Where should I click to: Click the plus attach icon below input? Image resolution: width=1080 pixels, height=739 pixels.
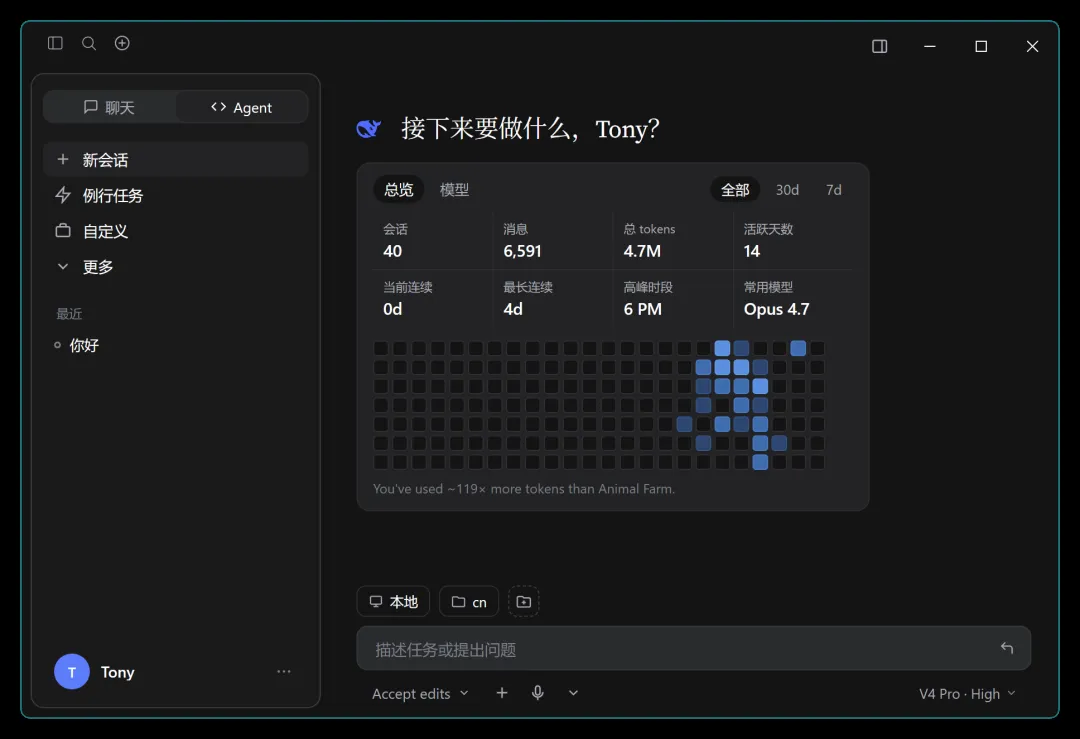coord(502,693)
